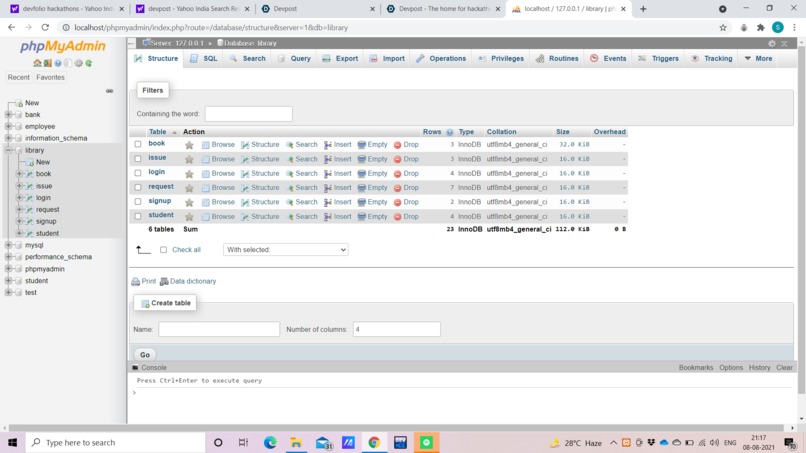The height and width of the screenshot is (453, 806).
Task: Open the Import tab
Action: click(x=387, y=59)
